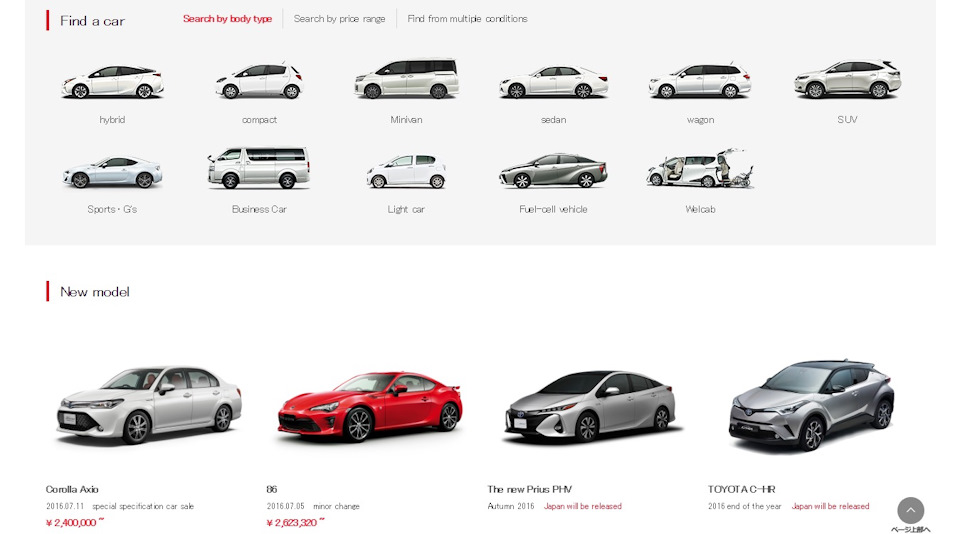This screenshot has height=534, width=960.
Task: Select the Fuel-cell vehicle icon
Action: [553, 170]
